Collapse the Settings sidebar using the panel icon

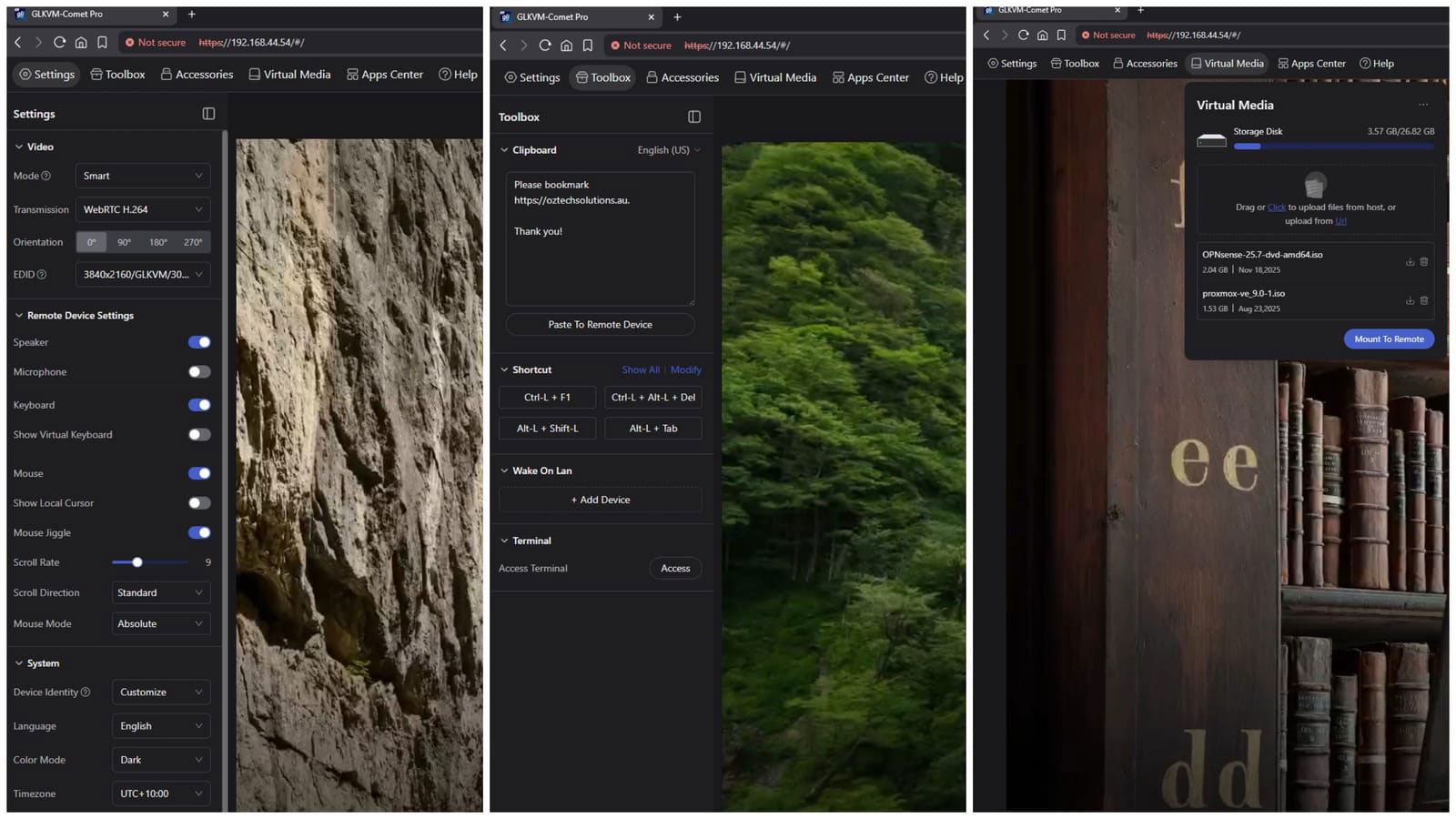pos(208,114)
